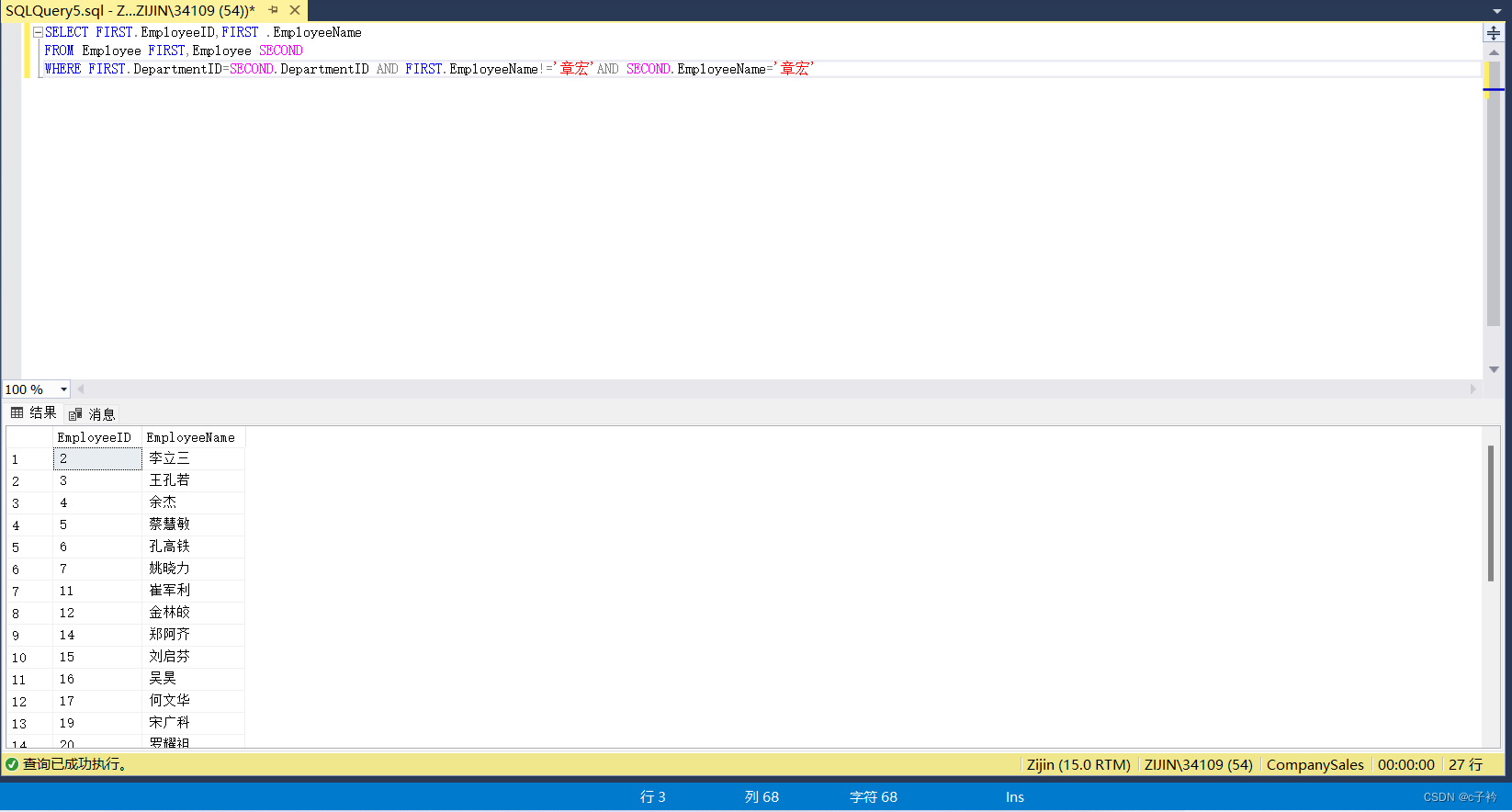Select the cell 孔高铁
This screenshot has height=812, width=1512.
click(194, 547)
